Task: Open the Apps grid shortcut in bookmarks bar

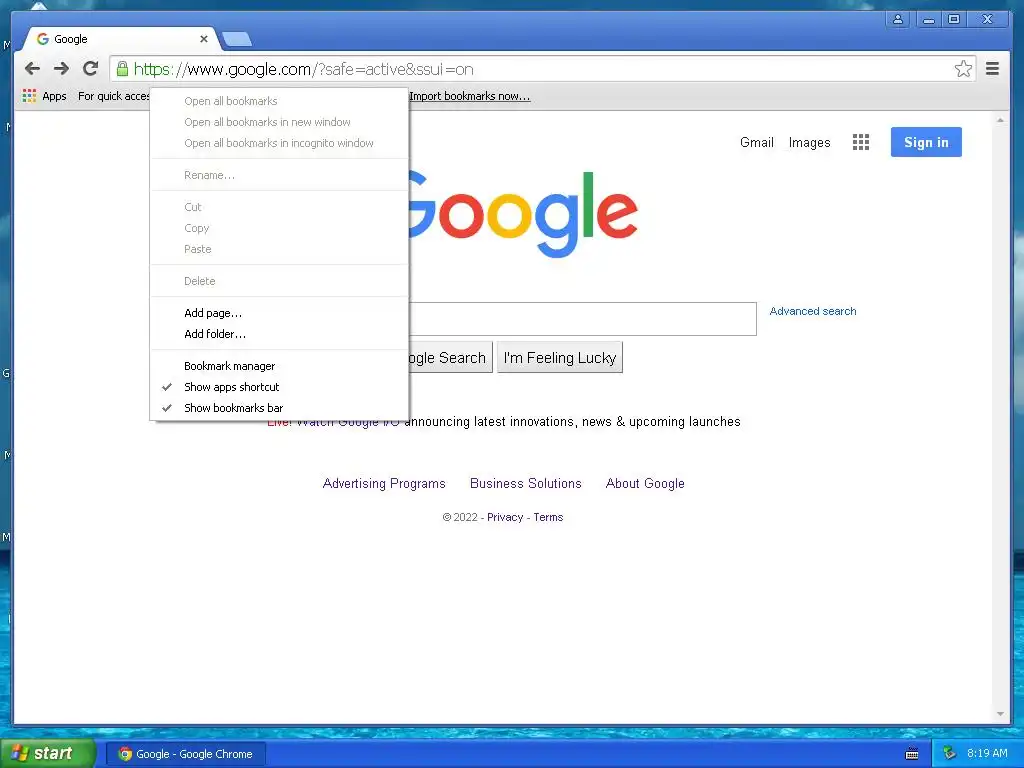Action: point(29,96)
